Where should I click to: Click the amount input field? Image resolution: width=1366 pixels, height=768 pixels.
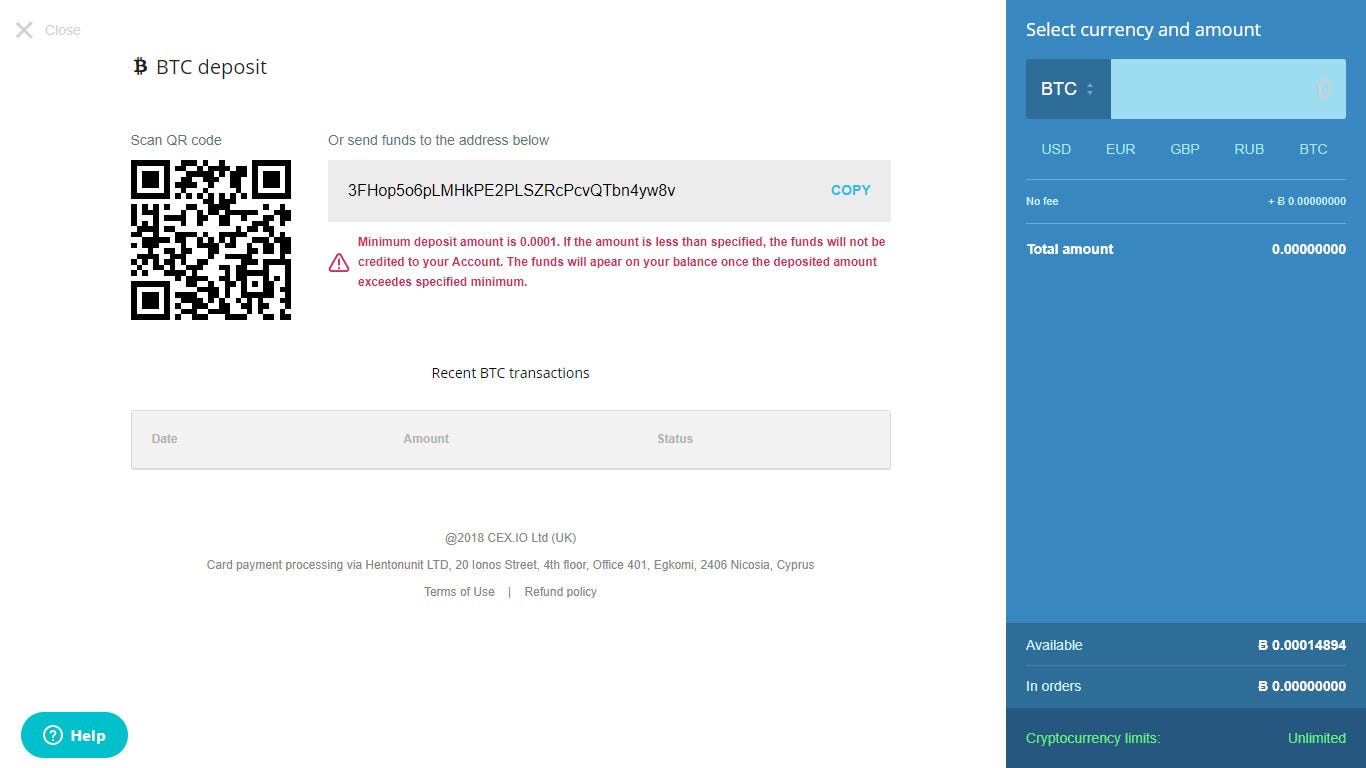(1228, 89)
